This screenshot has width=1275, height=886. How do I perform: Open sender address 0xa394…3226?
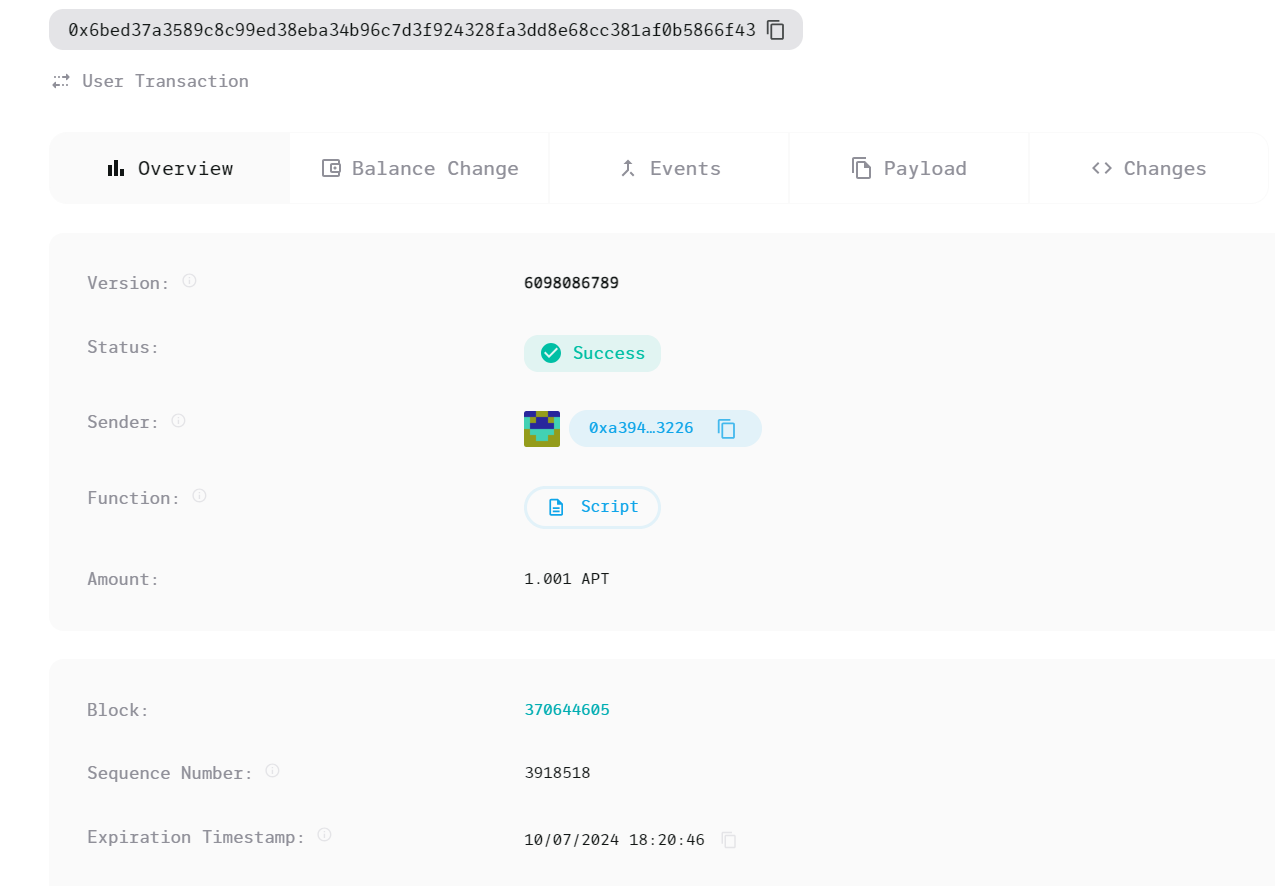pos(641,428)
